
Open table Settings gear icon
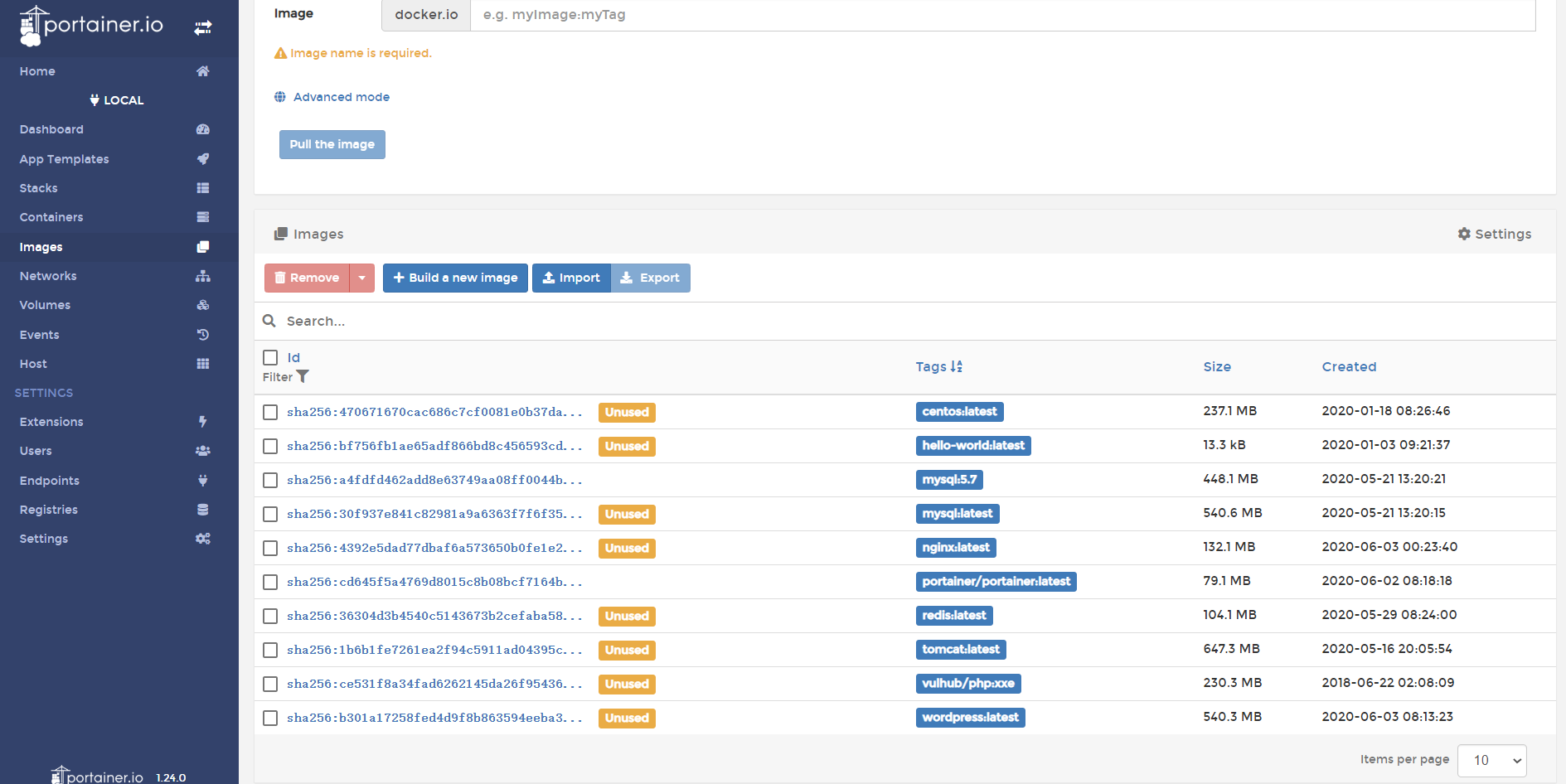point(1464,235)
